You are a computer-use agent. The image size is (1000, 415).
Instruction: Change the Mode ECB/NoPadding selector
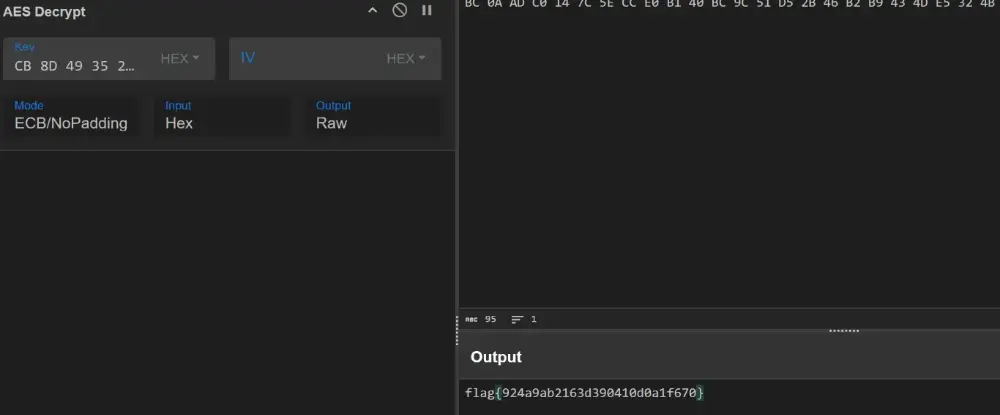[x=71, y=123]
